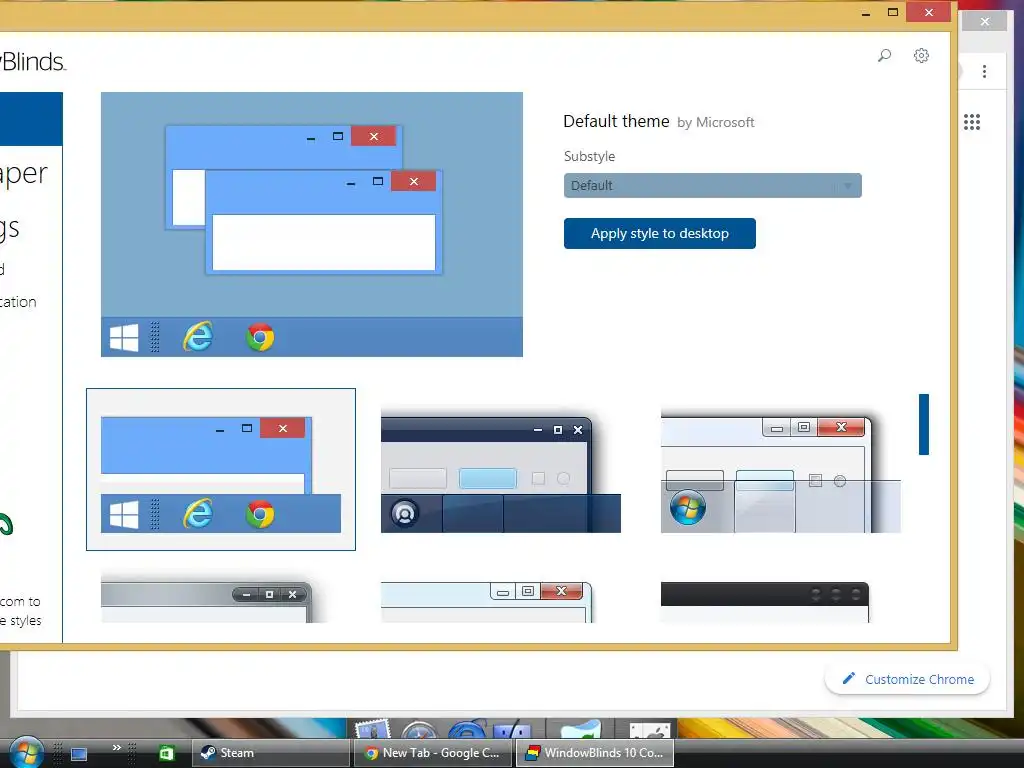
Task: Select the black titlebar style thumbnail
Action: click(x=765, y=602)
